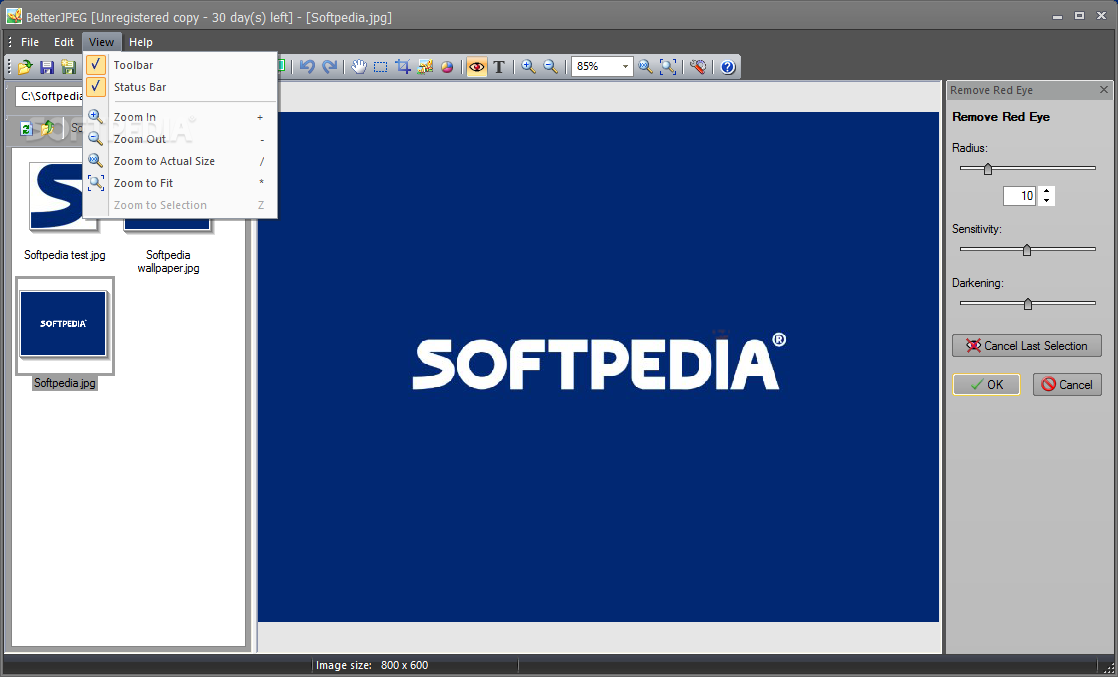Viewport: 1118px width, 677px height.
Task: Open the File menu
Action: tap(30, 42)
